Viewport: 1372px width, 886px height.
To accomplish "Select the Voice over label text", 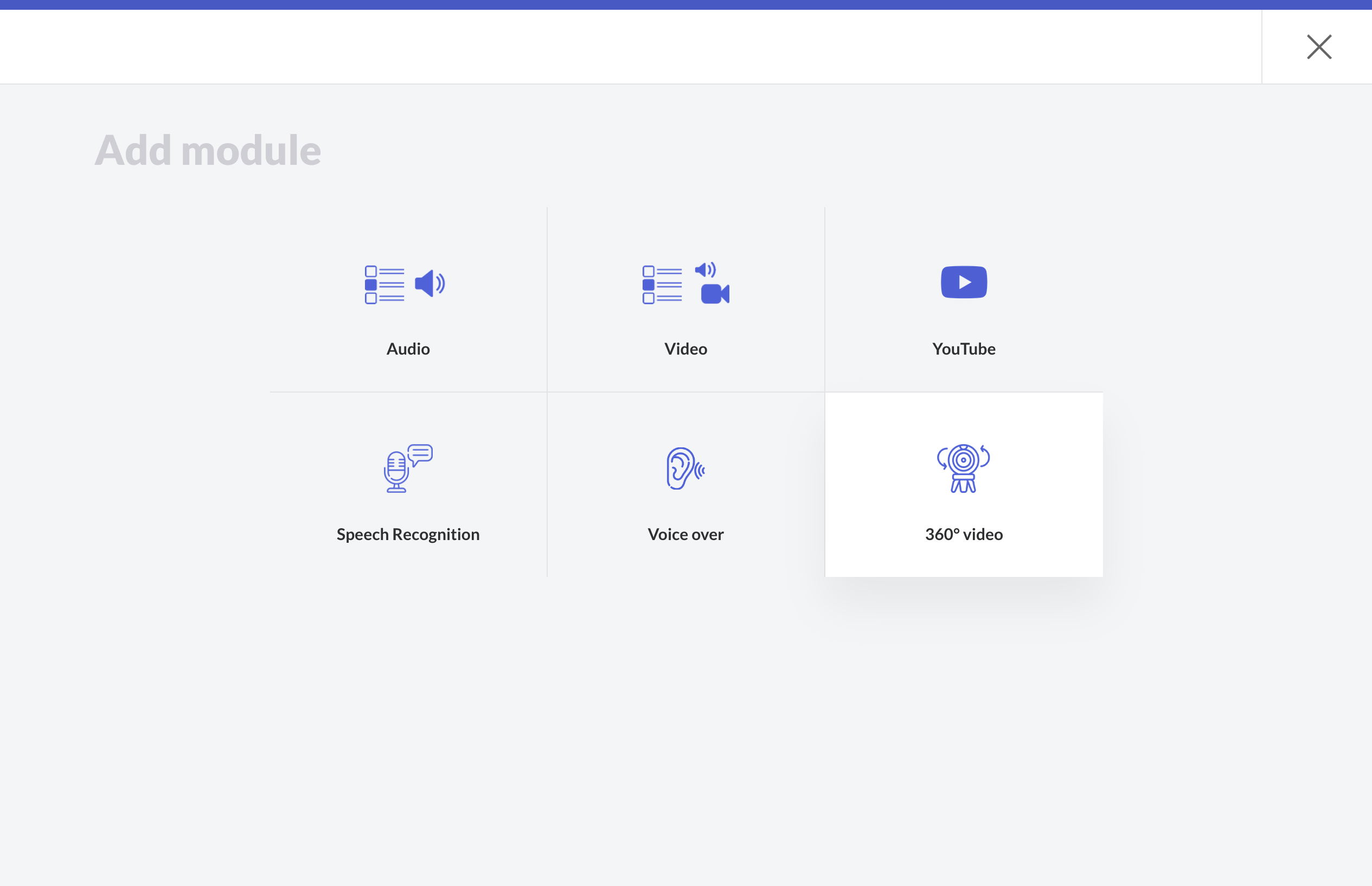I will [685, 534].
